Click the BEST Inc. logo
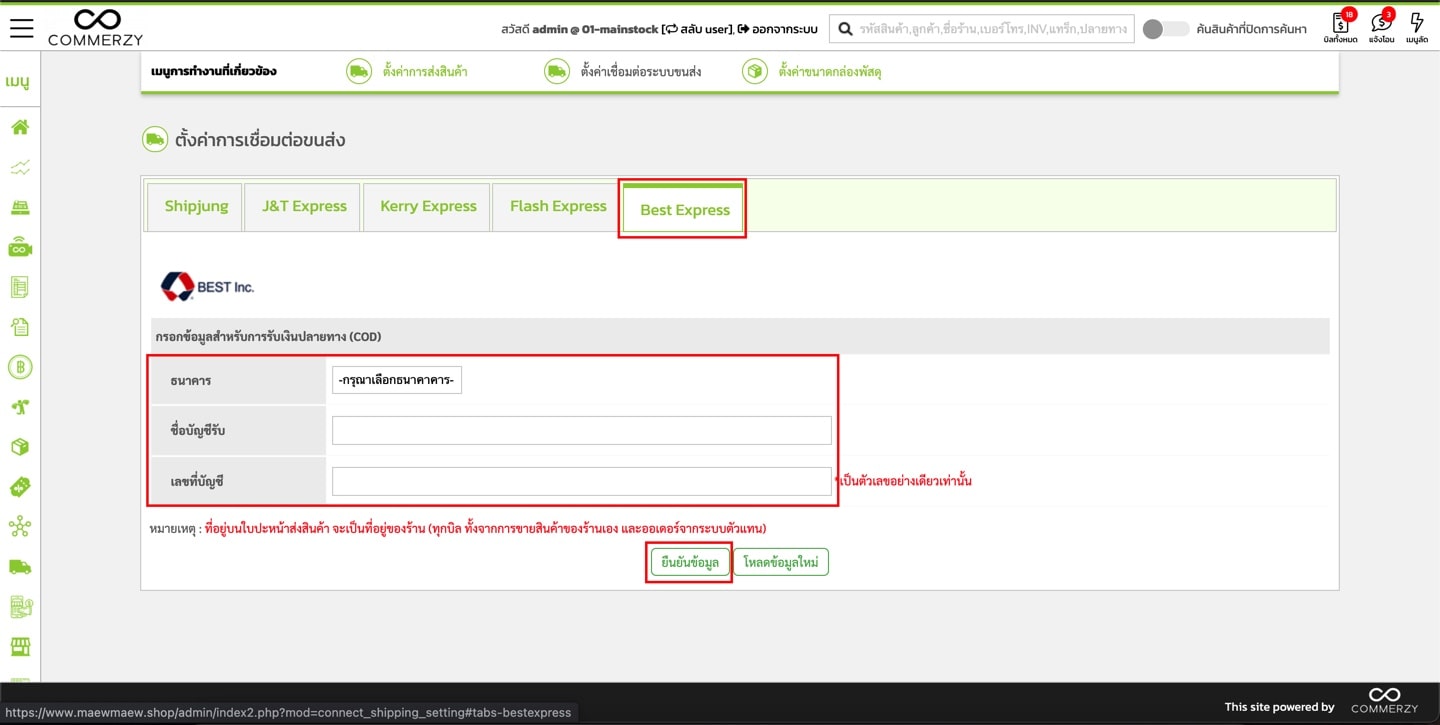This screenshot has height=725, width=1440. point(208,287)
